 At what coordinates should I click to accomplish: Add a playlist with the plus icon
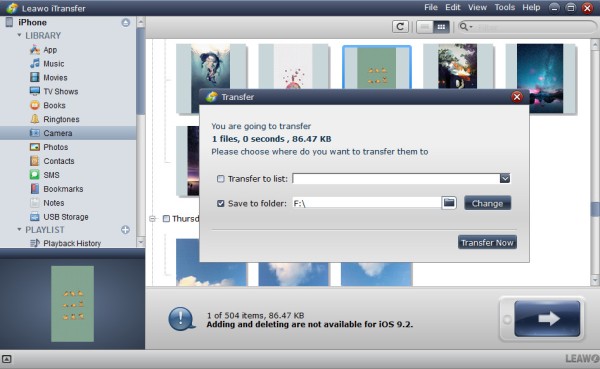126,230
